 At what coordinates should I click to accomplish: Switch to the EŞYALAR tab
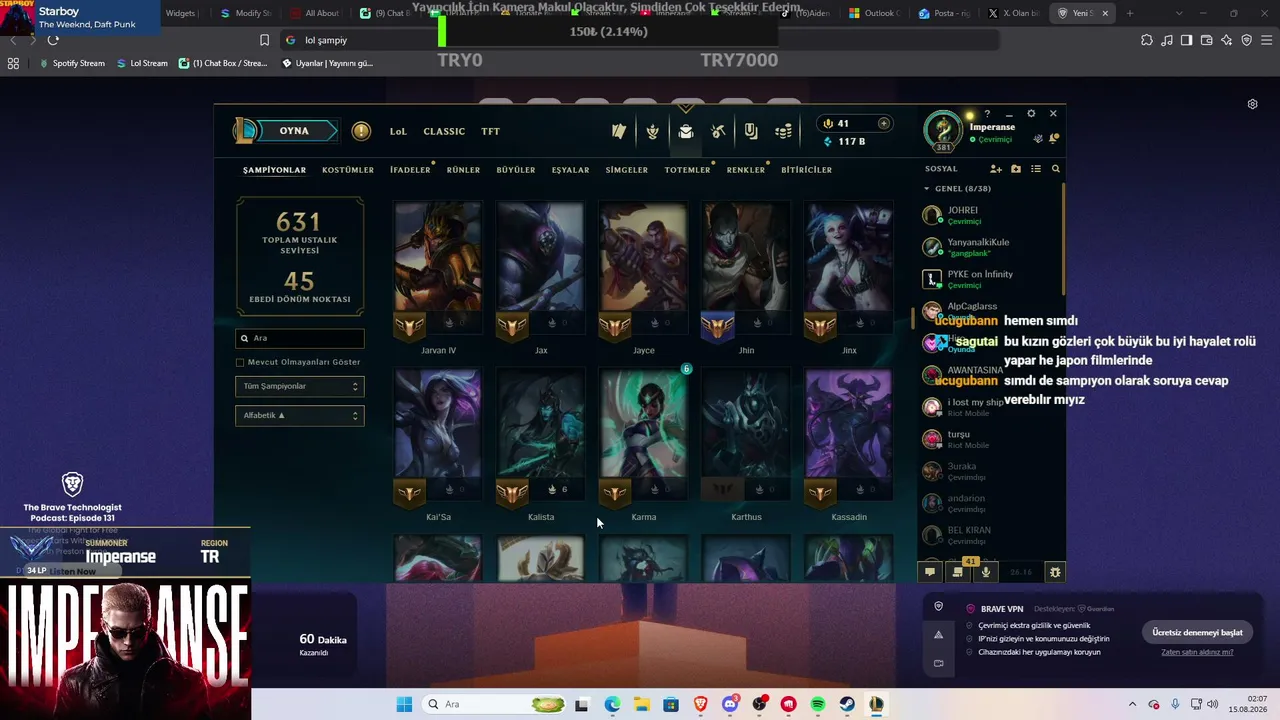coord(570,170)
